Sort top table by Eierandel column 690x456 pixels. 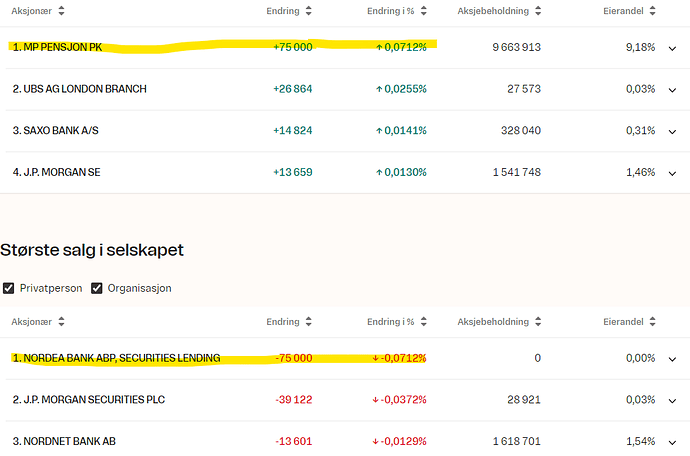tap(629, 11)
